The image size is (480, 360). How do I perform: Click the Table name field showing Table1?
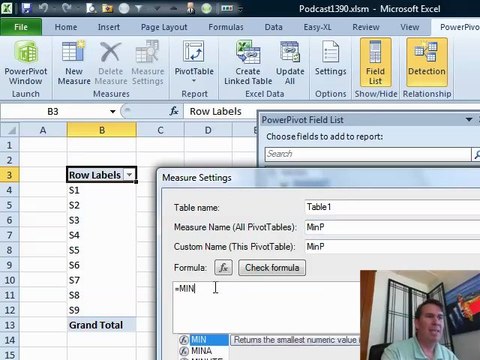[x=393, y=207]
